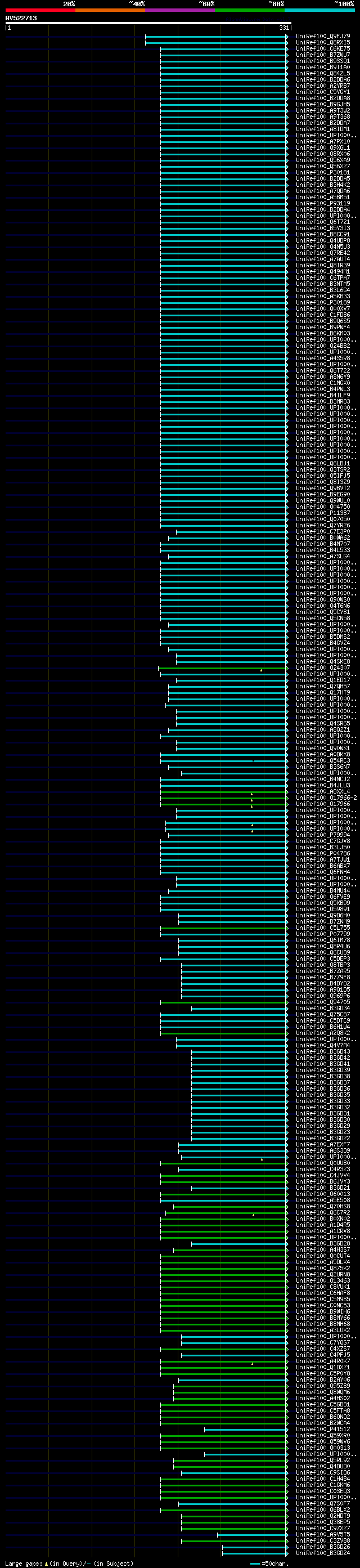Select the UniRef100_A8XXL4 label
This screenshot has width=360, height=1568.
[323, 791]
